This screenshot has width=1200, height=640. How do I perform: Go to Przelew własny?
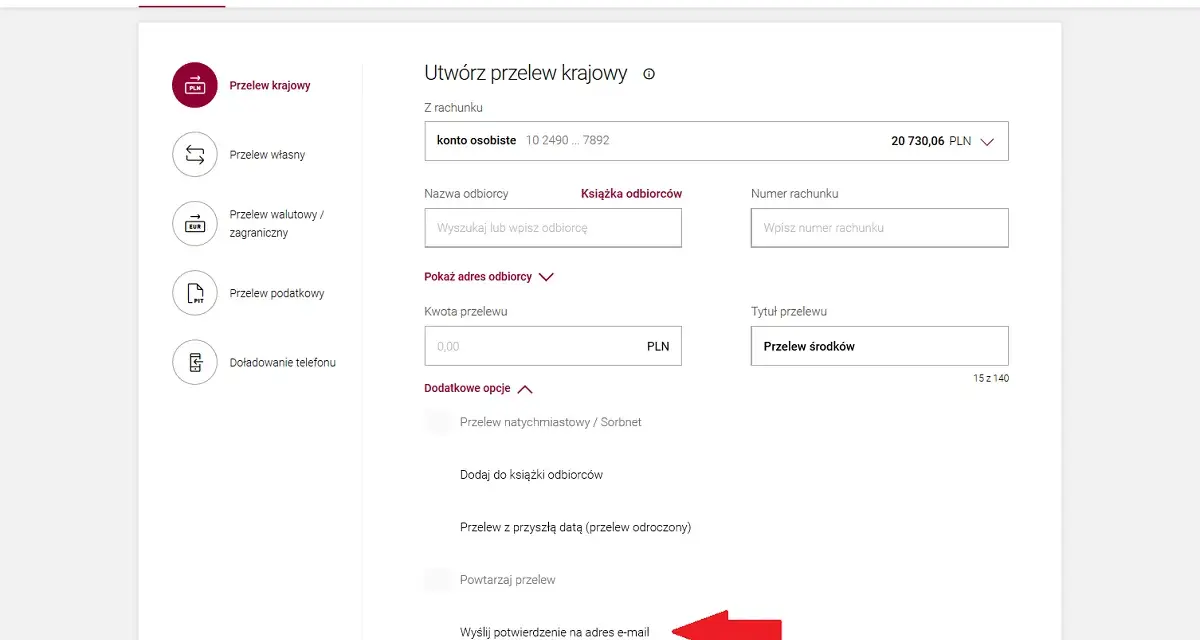pyautogui.click(x=267, y=155)
